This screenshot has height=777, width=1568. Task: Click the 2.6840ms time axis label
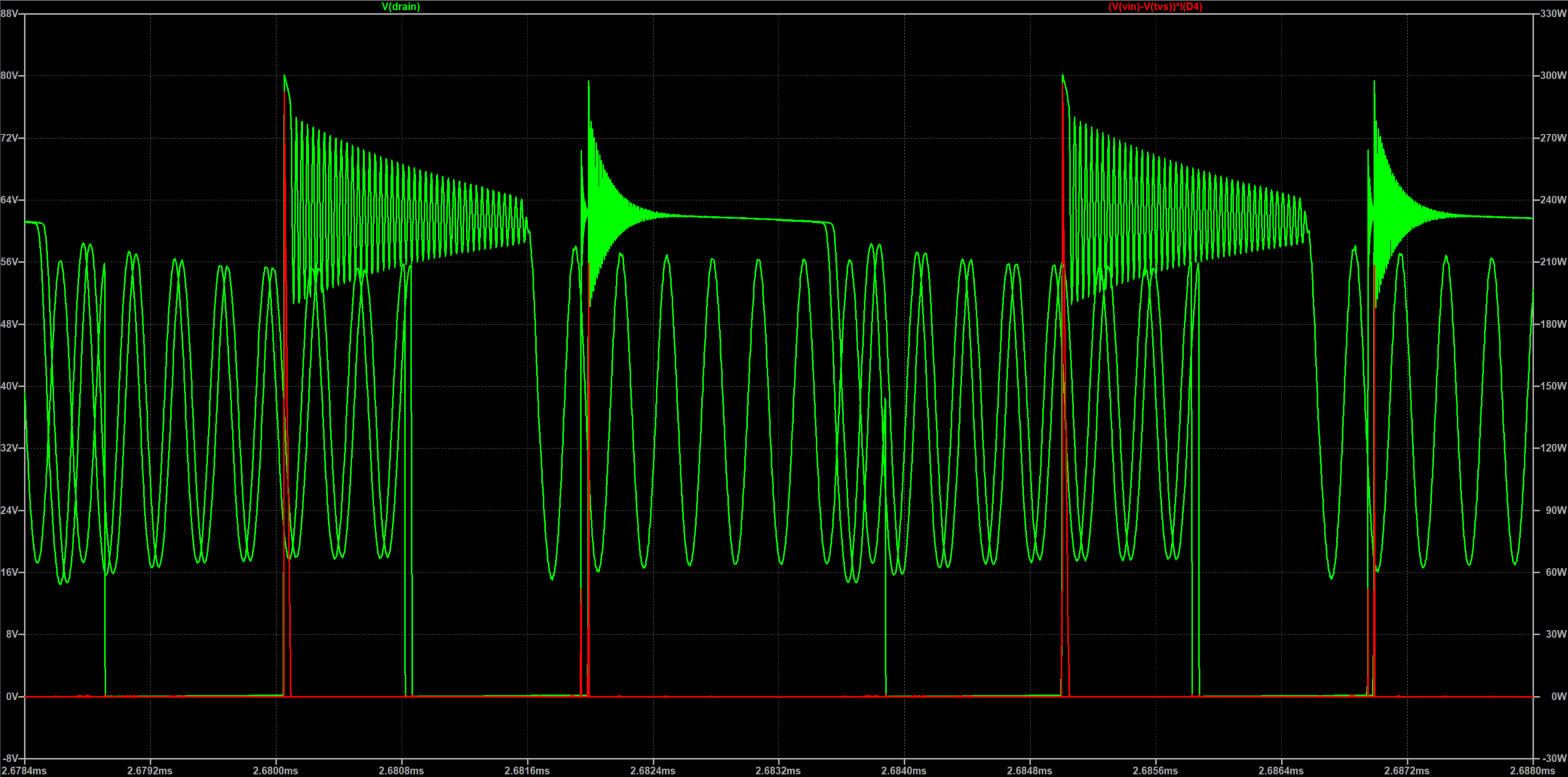point(904,770)
